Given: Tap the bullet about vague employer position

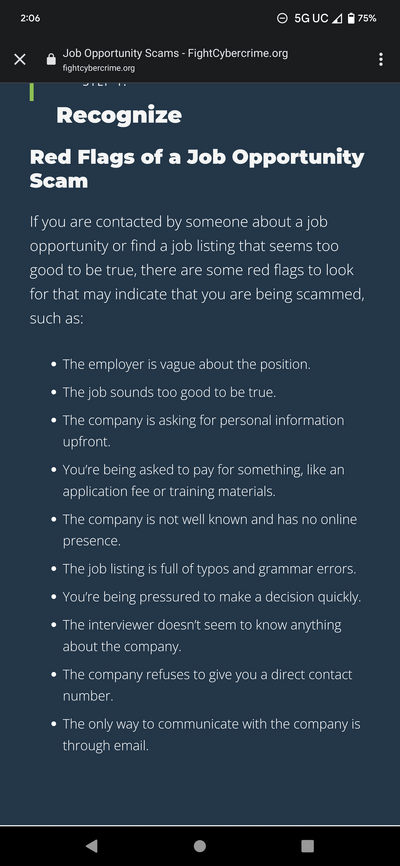Looking at the screenshot, I should (187, 365).
